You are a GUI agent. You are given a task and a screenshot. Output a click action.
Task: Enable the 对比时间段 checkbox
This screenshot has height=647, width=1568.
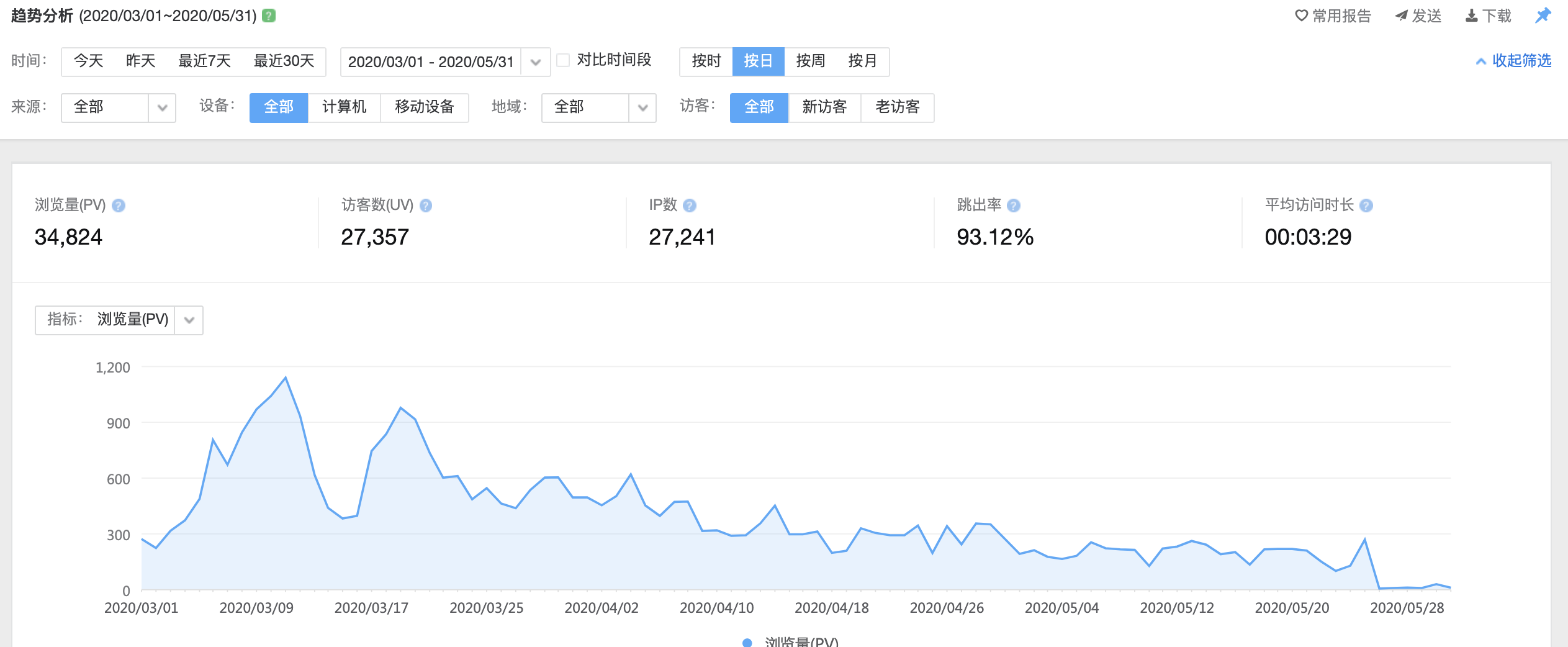coord(562,61)
